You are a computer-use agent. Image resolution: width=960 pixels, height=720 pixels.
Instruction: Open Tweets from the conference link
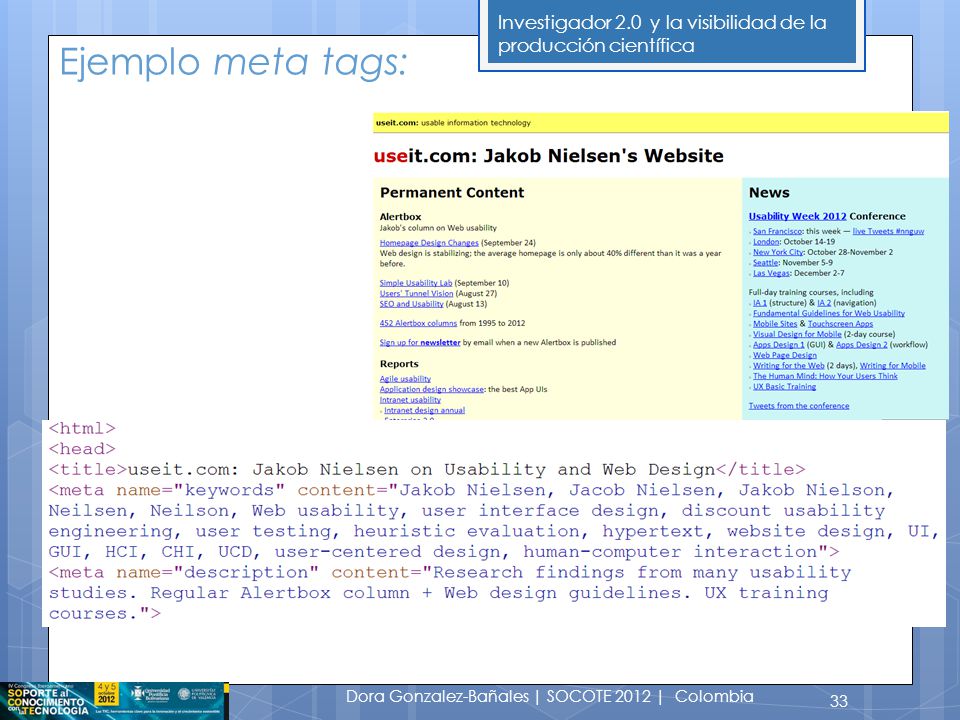point(799,406)
